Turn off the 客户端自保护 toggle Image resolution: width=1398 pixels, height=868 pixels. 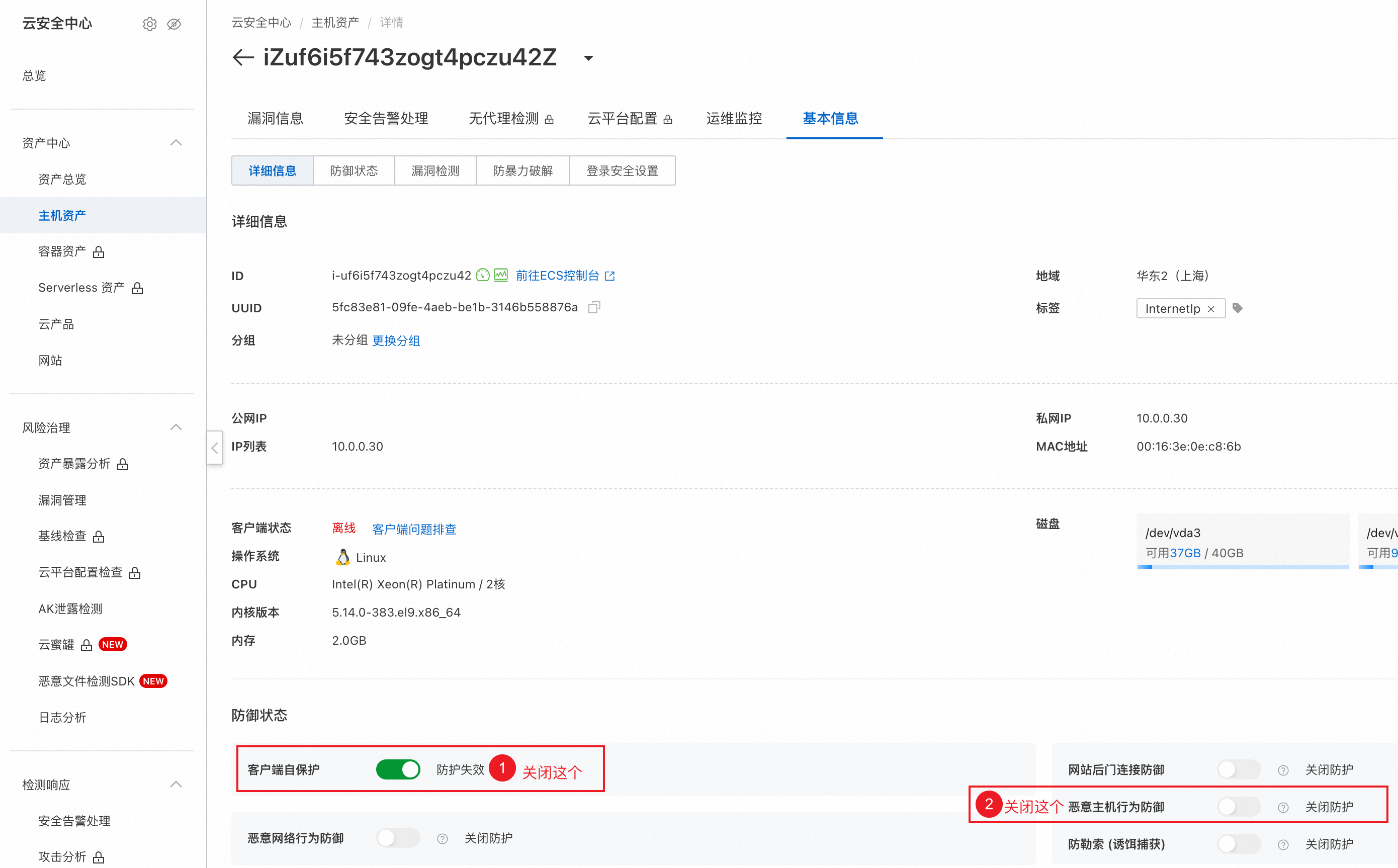pyautogui.click(x=398, y=769)
